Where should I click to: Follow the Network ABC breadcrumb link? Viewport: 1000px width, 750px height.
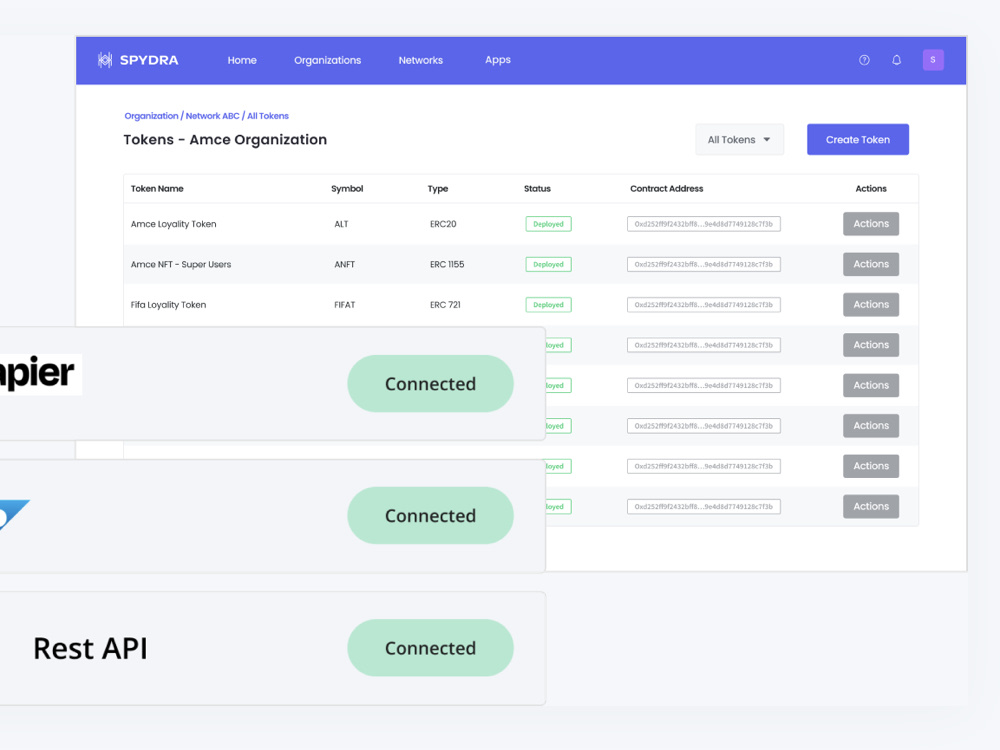pos(212,116)
